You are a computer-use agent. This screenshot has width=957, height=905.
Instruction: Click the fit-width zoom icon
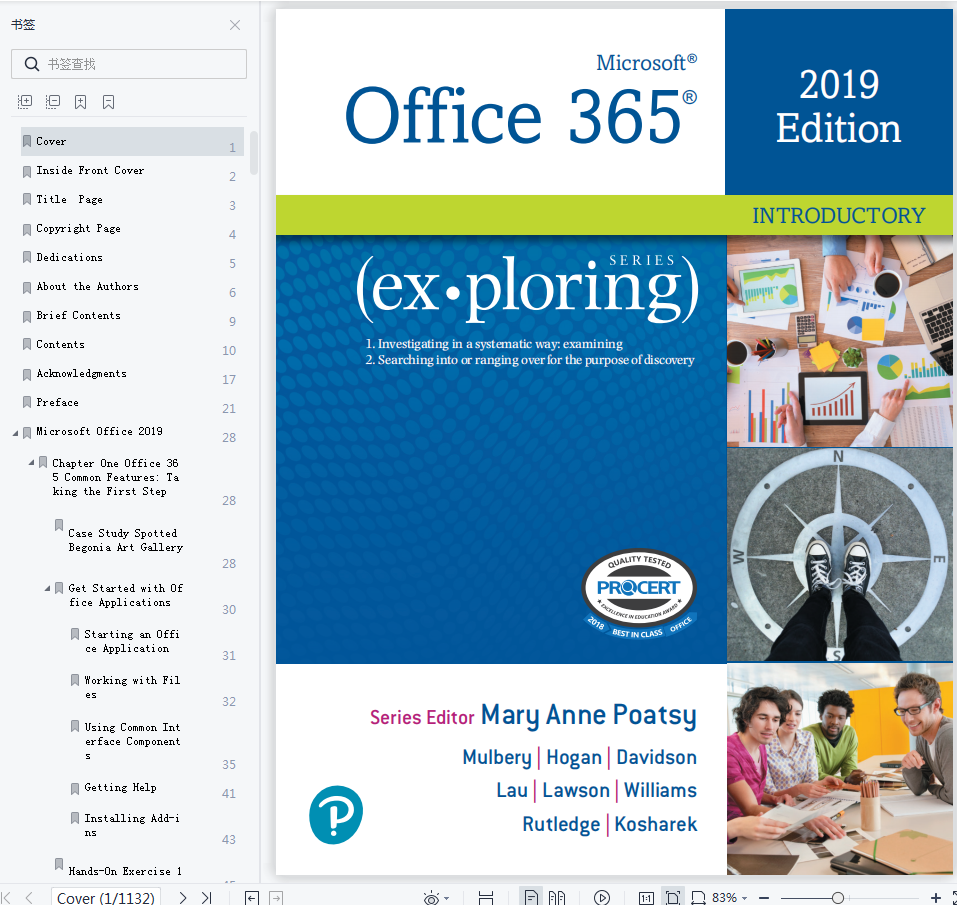698,897
